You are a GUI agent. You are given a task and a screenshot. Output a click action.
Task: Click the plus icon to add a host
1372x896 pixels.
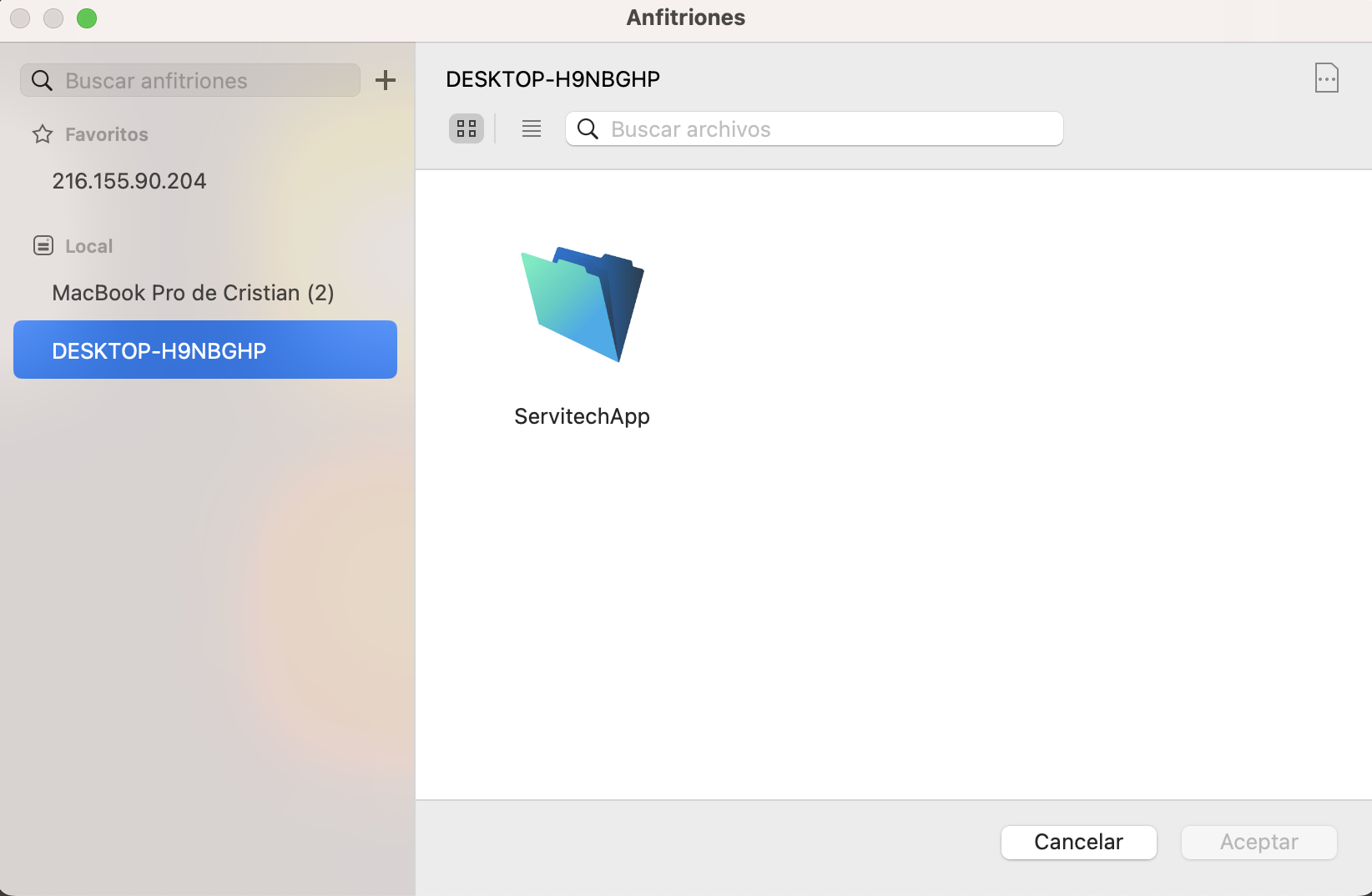point(386,80)
